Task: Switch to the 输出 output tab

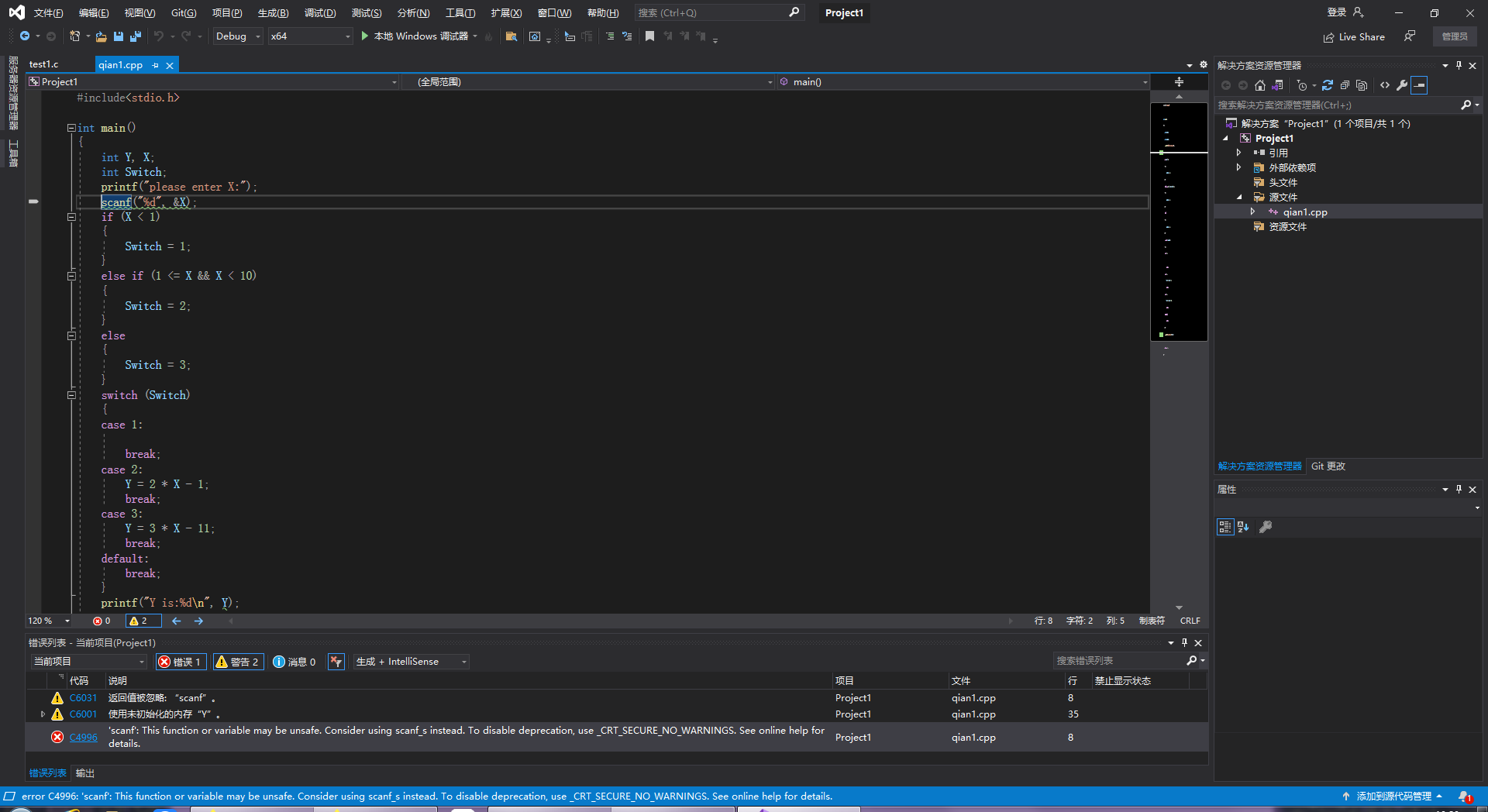Action: [85, 773]
